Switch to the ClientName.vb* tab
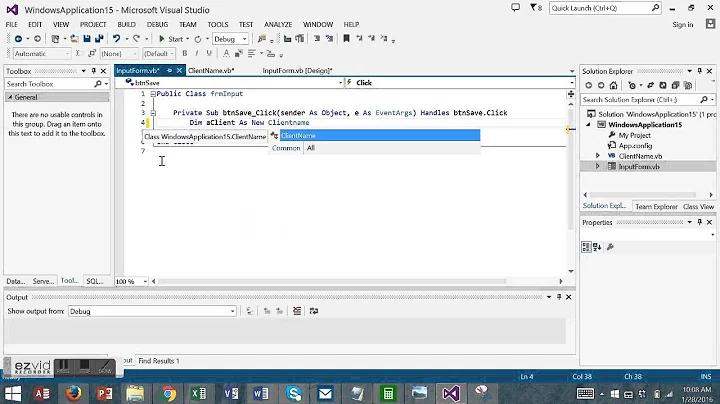This screenshot has height=404, width=720. click(211, 70)
